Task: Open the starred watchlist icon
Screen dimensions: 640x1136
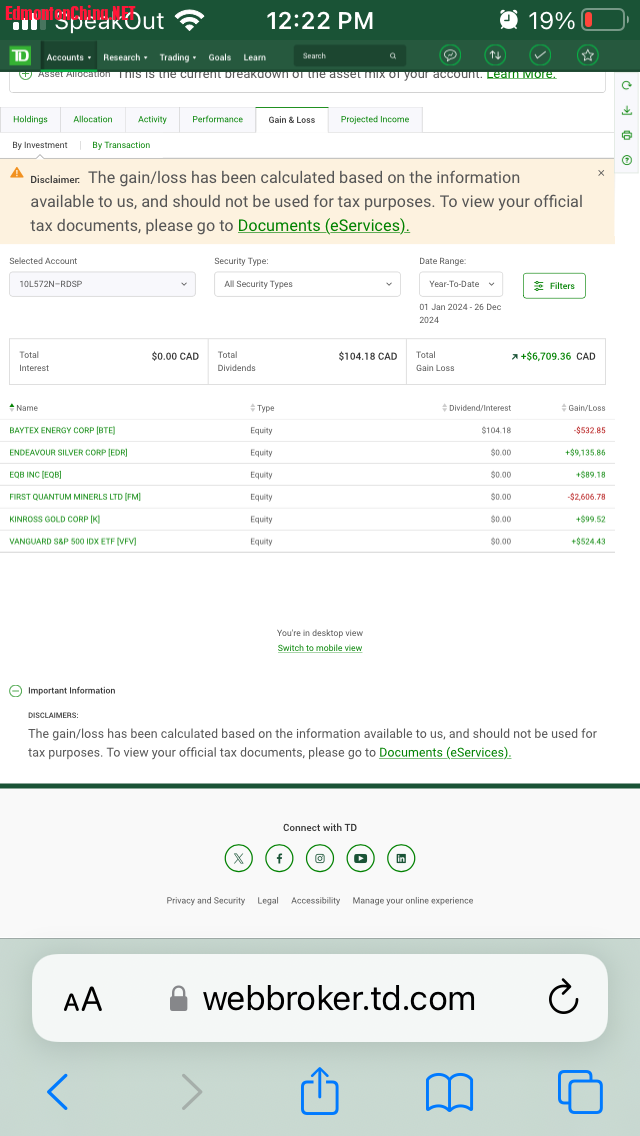Action: point(588,56)
